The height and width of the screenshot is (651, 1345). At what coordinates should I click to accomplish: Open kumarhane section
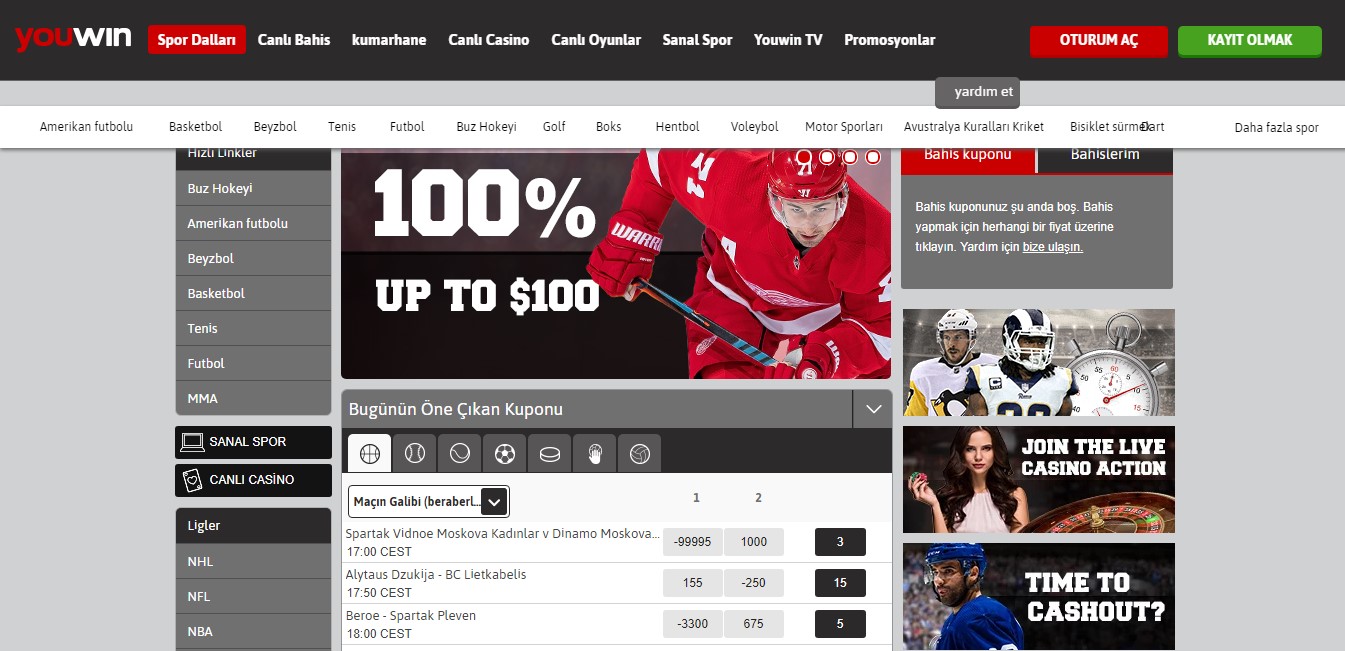point(389,40)
